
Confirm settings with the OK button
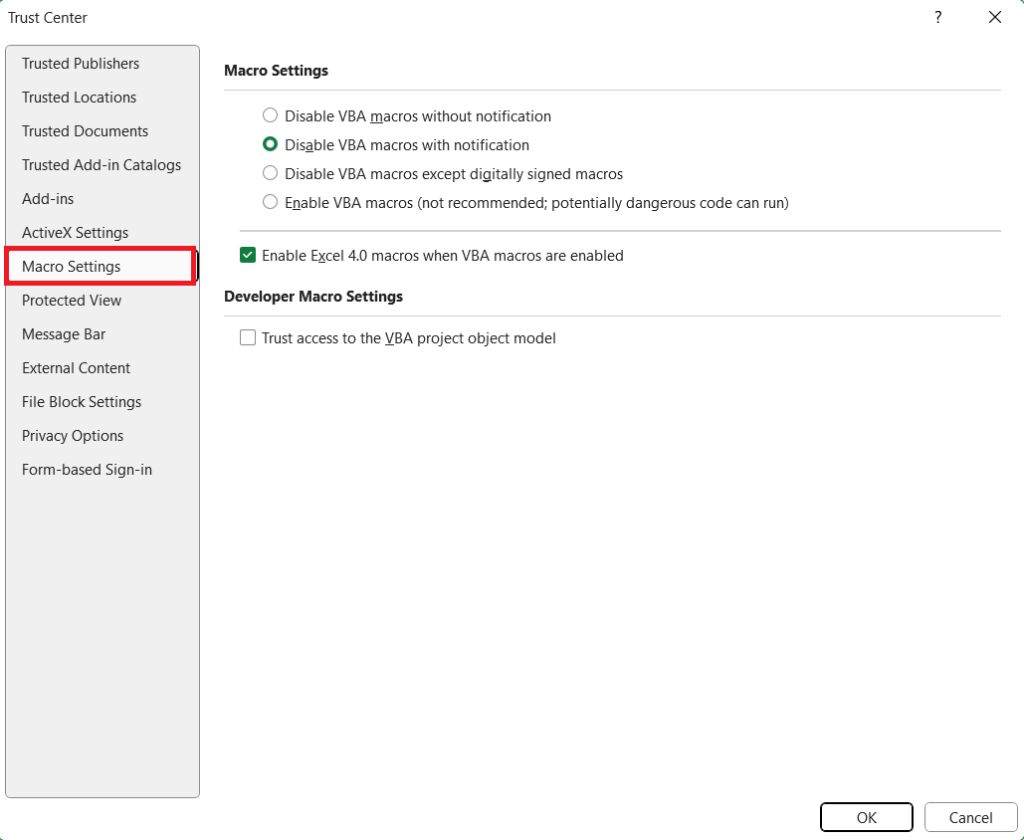pos(865,817)
